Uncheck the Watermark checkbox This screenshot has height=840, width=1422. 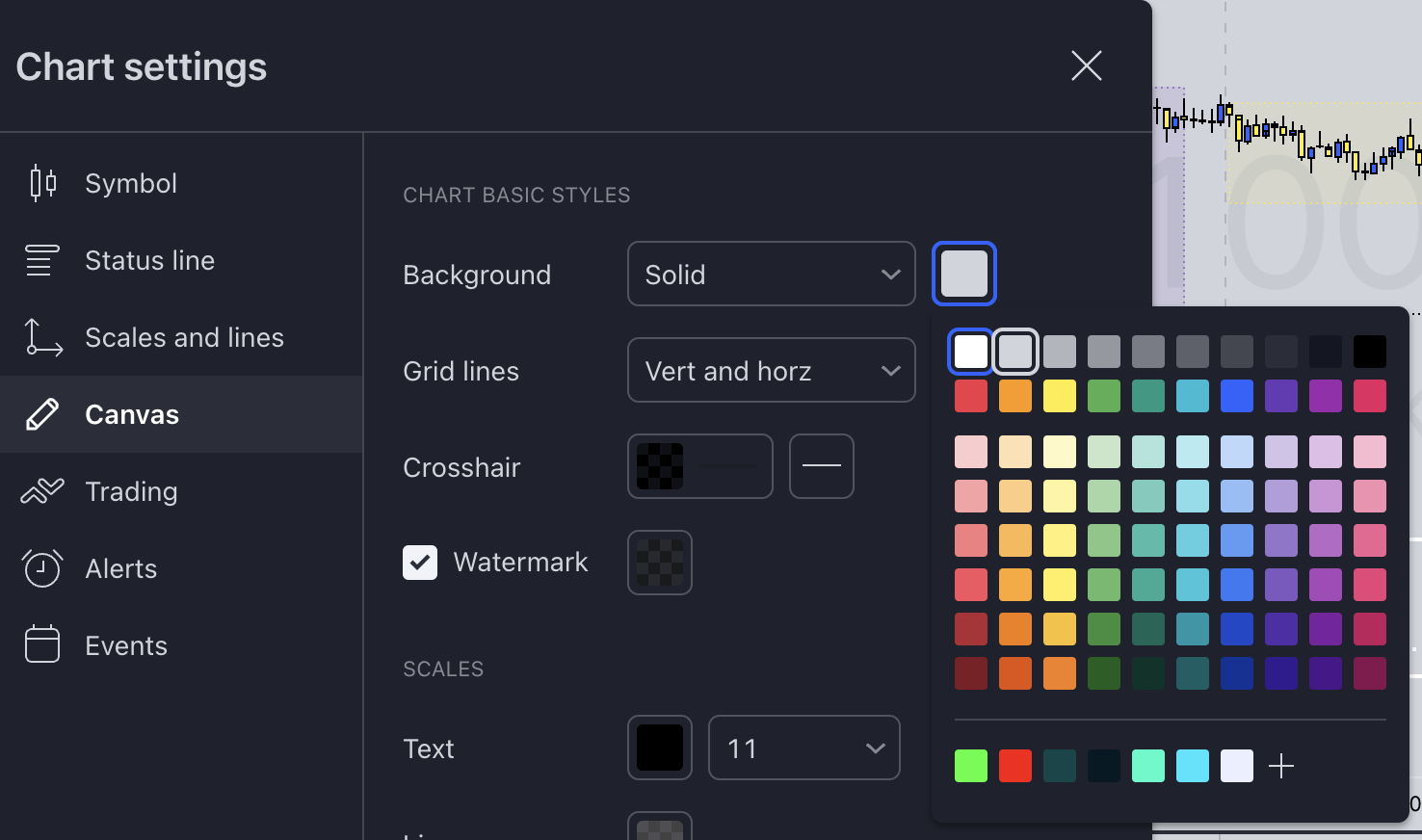coord(420,563)
